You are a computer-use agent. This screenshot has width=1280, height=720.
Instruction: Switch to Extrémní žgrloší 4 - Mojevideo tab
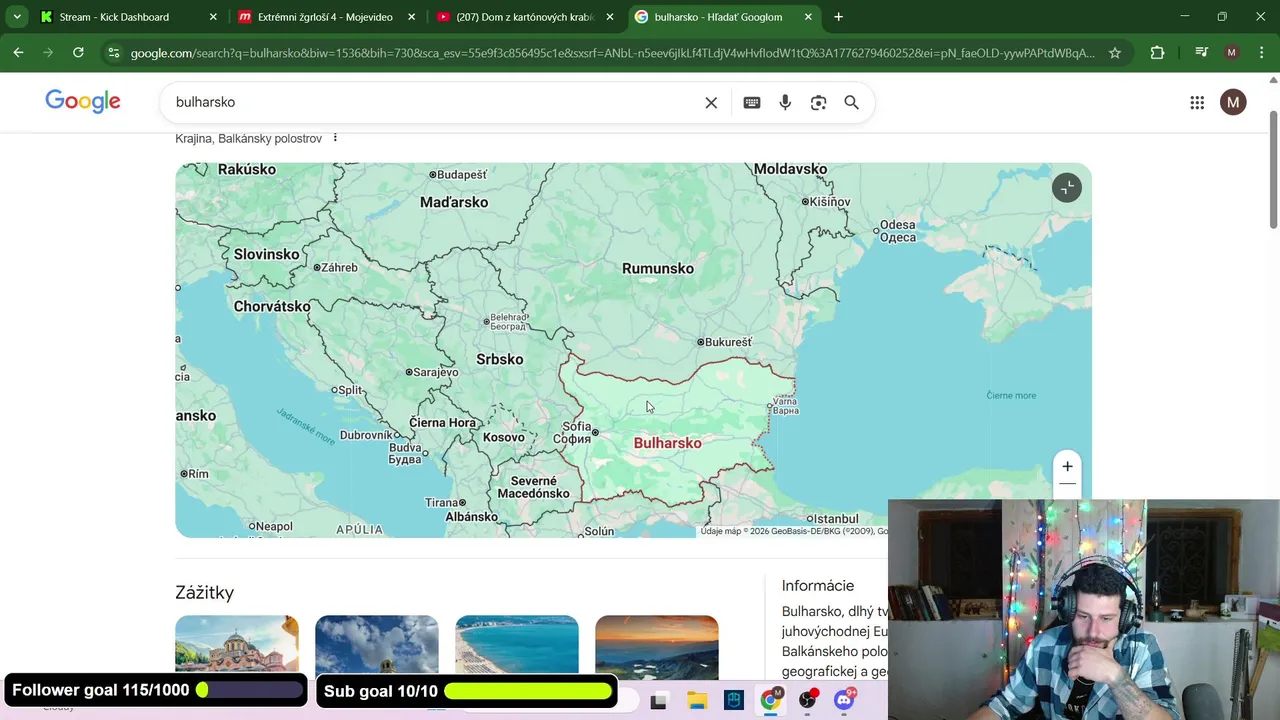[x=325, y=17]
